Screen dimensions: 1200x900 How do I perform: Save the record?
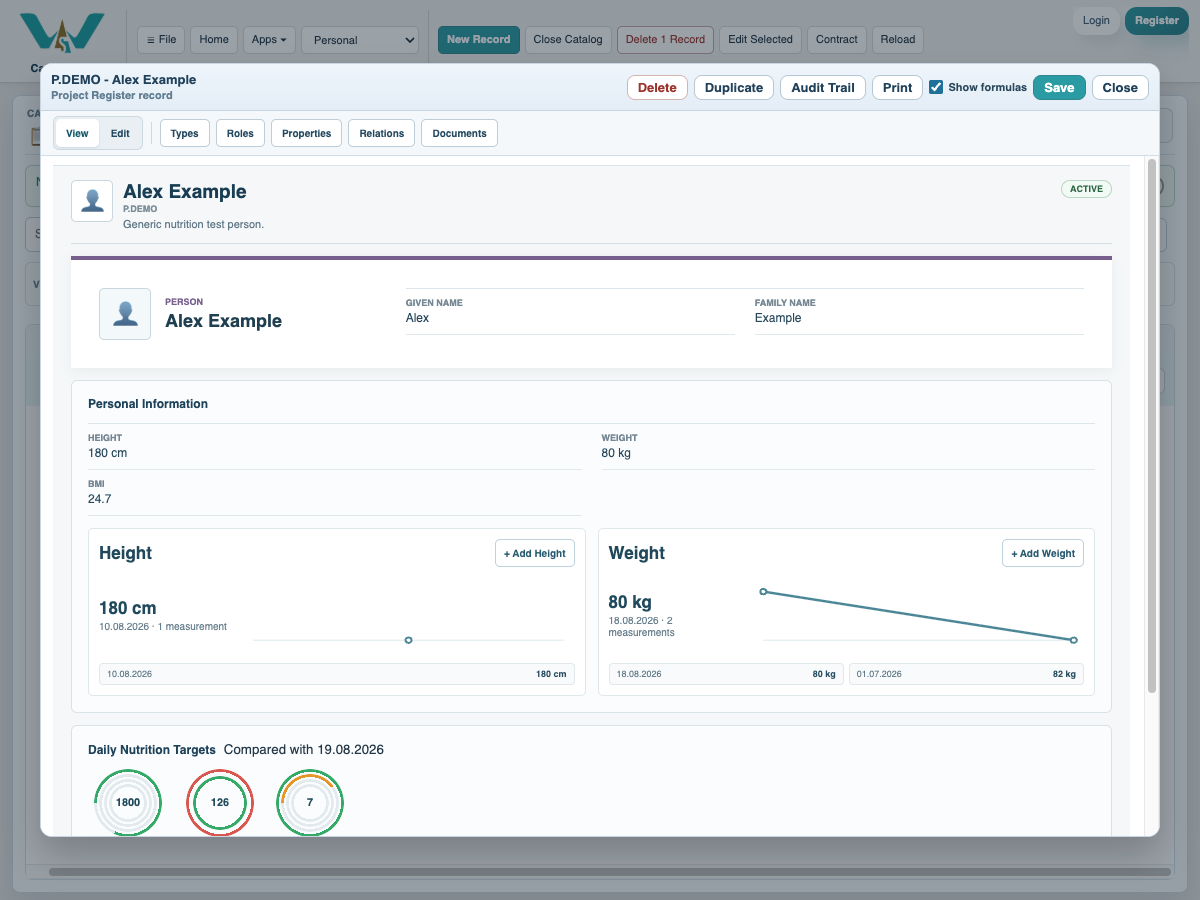pyautogui.click(x=1059, y=87)
